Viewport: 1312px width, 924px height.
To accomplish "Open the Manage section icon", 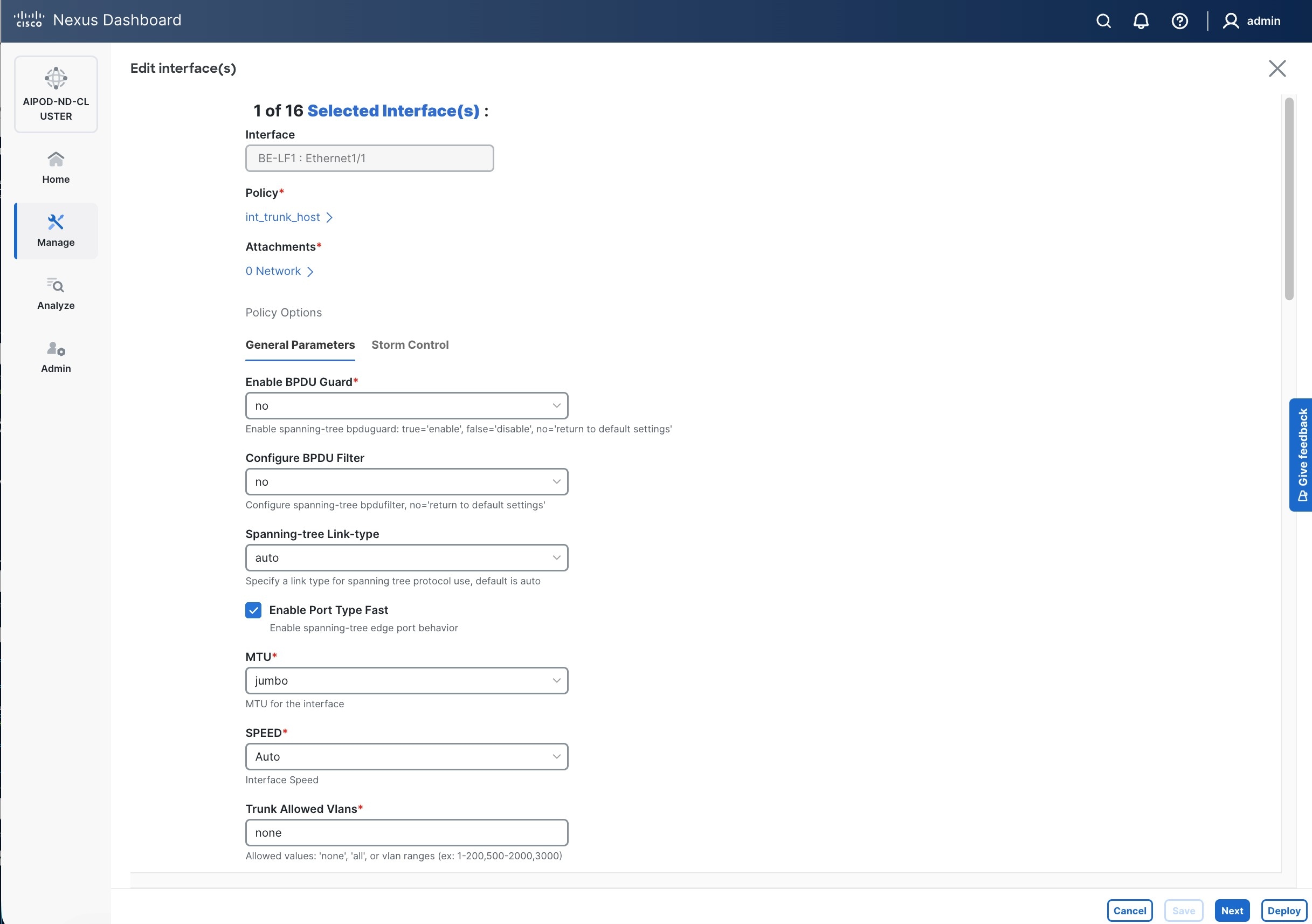I will click(x=55, y=230).
